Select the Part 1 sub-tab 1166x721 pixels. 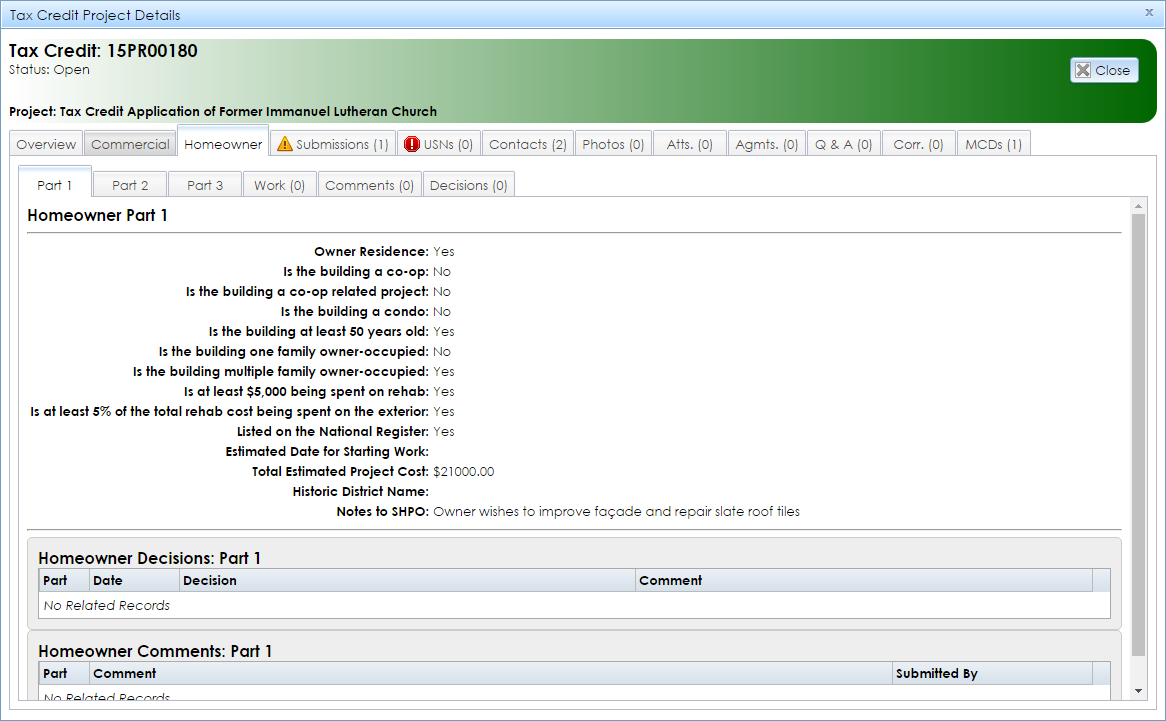[55, 184]
